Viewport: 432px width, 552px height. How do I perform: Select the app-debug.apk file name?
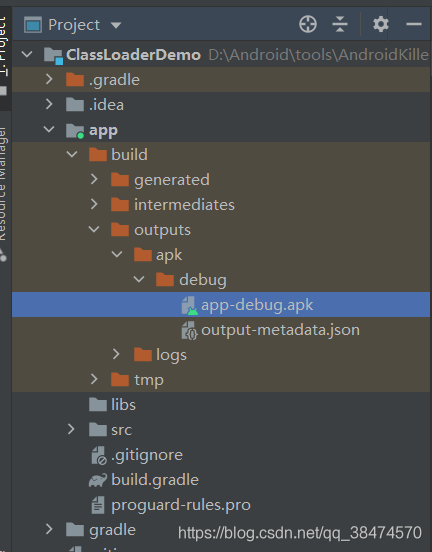pyautogui.click(x=257, y=305)
